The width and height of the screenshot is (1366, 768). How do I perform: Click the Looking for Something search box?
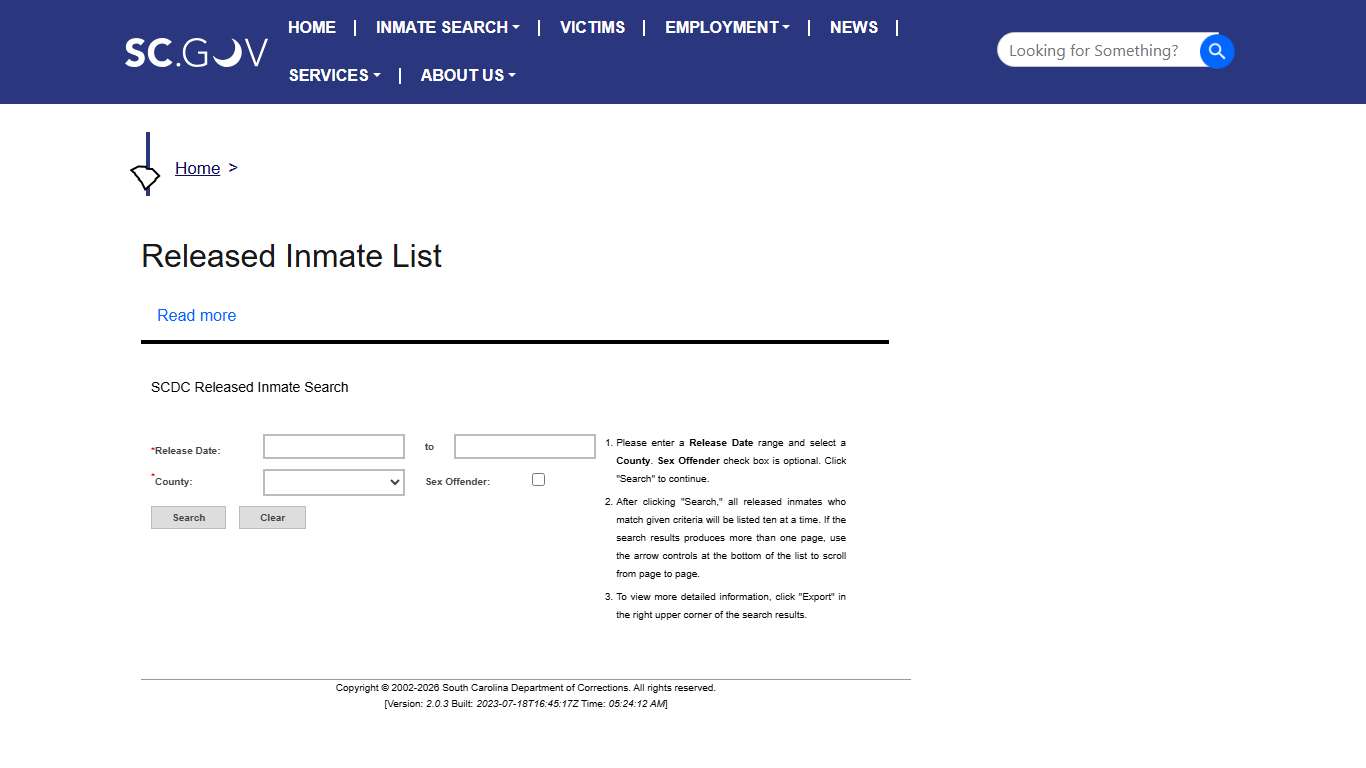pyautogui.click(x=1095, y=51)
